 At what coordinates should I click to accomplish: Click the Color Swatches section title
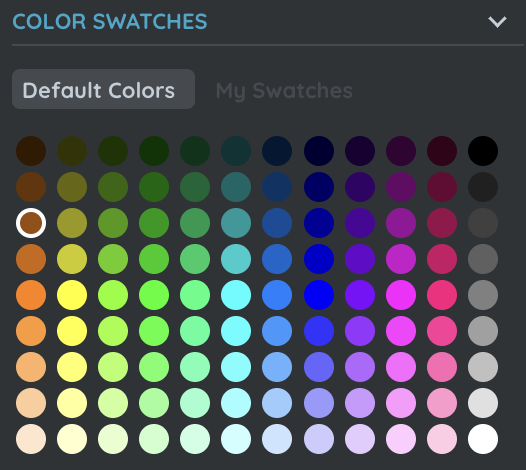(110, 21)
